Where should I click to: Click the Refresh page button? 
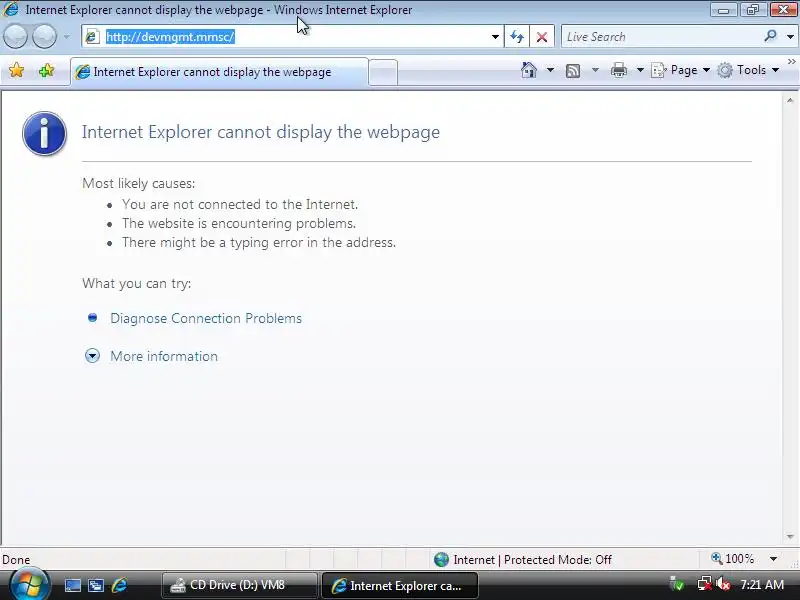[x=517, y=37]
